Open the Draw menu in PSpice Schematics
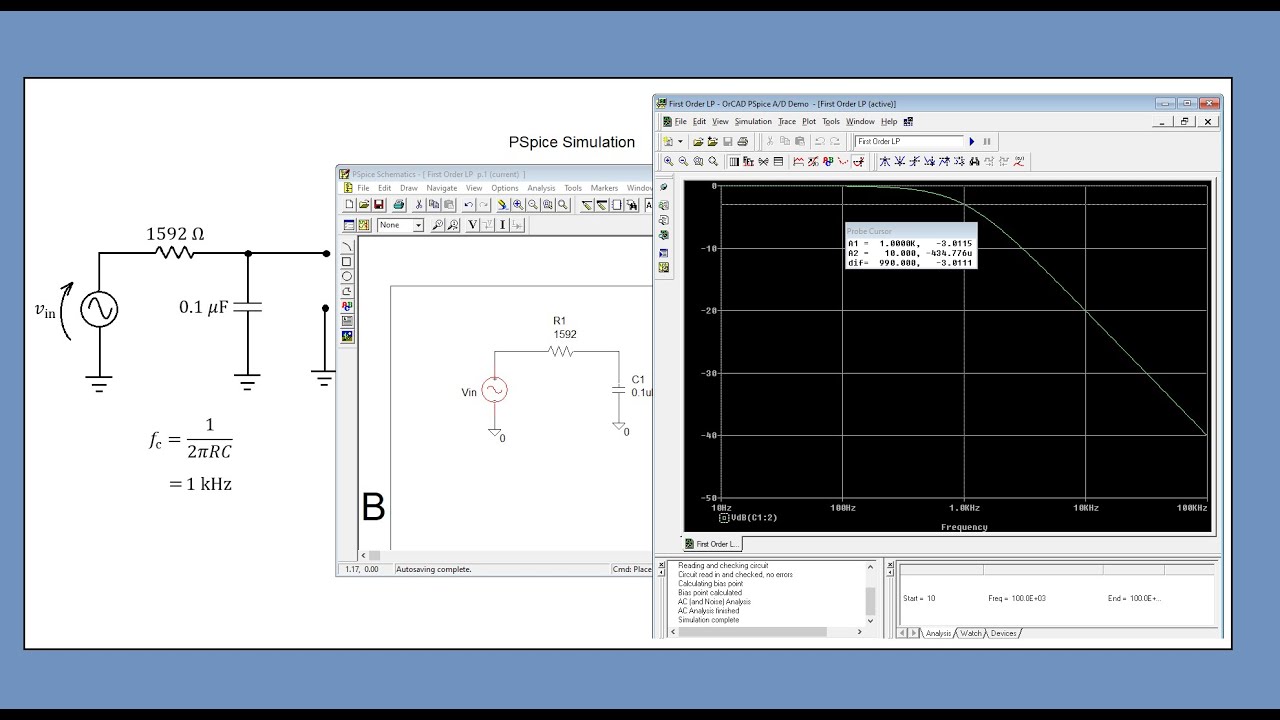 409,188
